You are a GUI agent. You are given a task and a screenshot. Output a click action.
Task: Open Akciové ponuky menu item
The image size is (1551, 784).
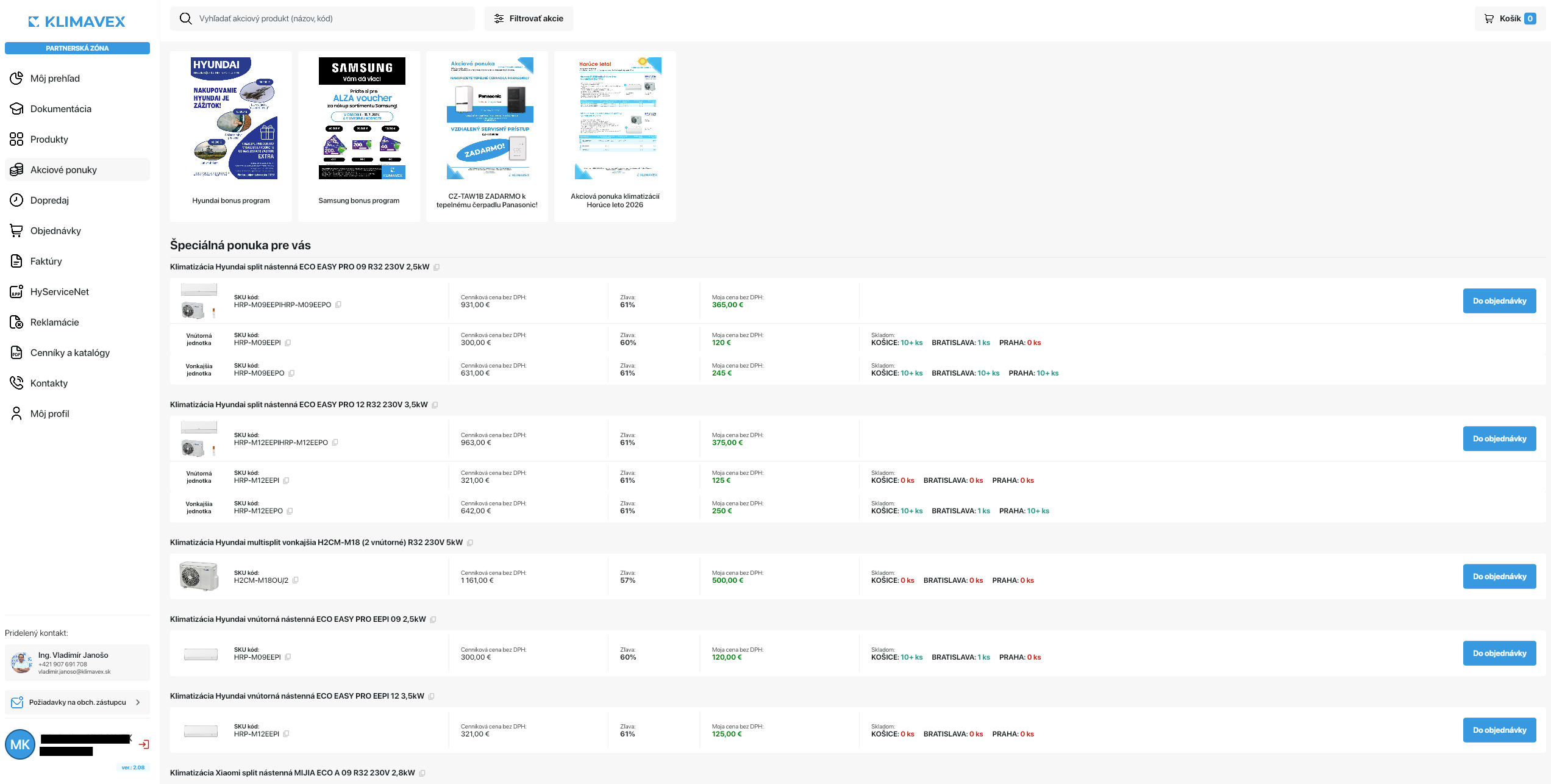click(x=77, y=169)
